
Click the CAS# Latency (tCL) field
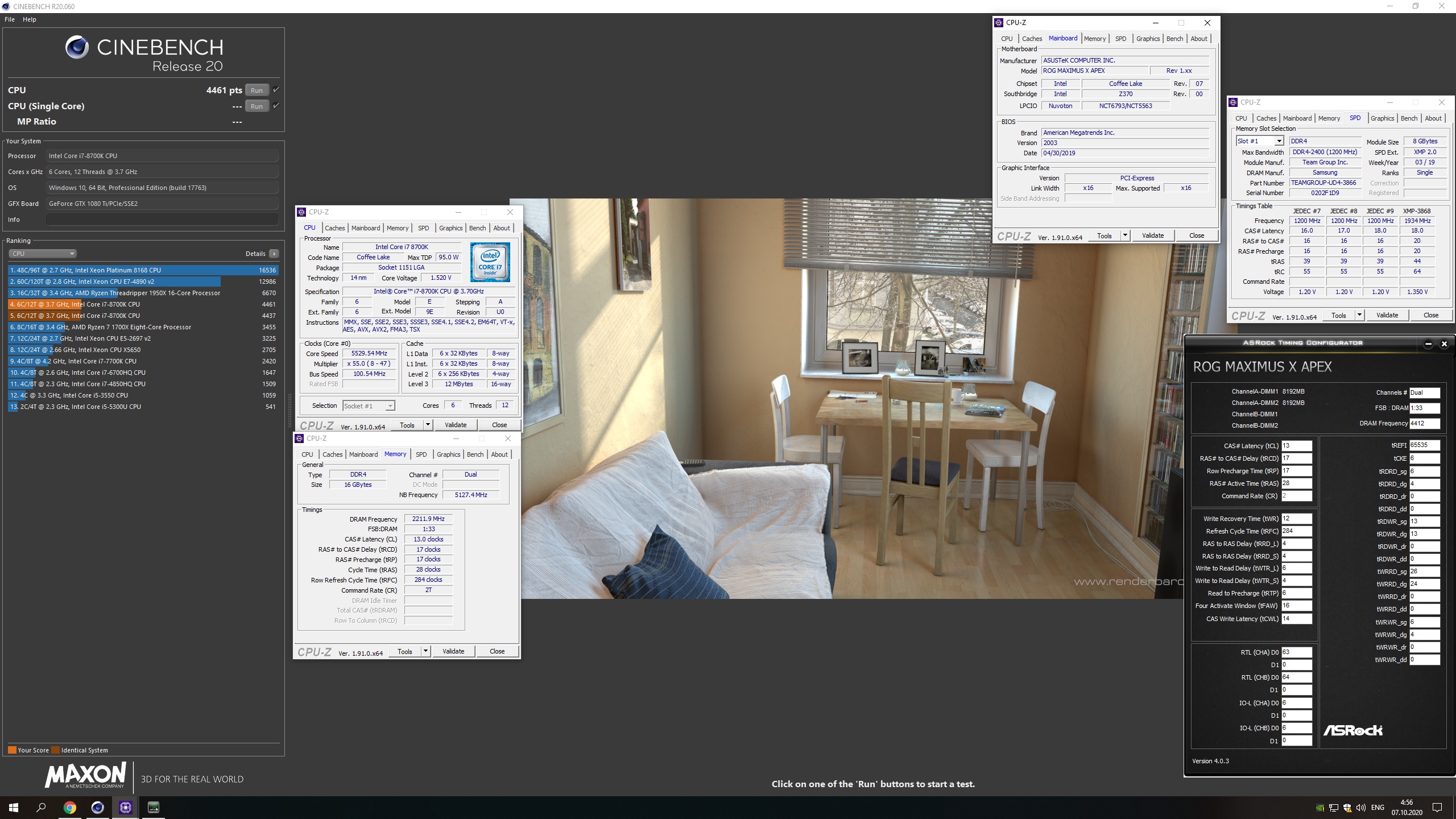pos(1297,446)
